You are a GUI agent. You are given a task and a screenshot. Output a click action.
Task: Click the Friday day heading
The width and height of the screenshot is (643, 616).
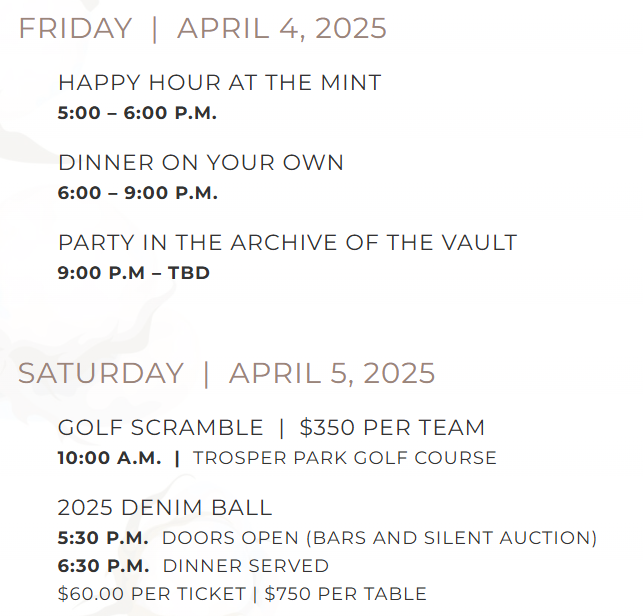75,28
